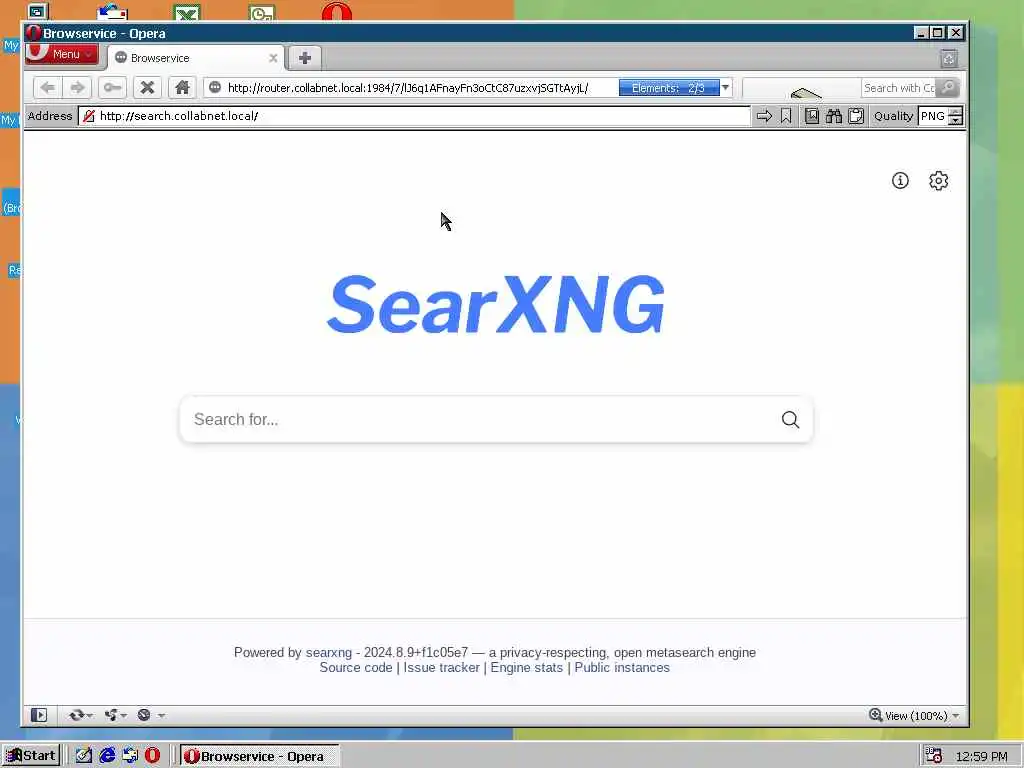
Task: Open the SearXNG info about icon
Action: [900, 181]
